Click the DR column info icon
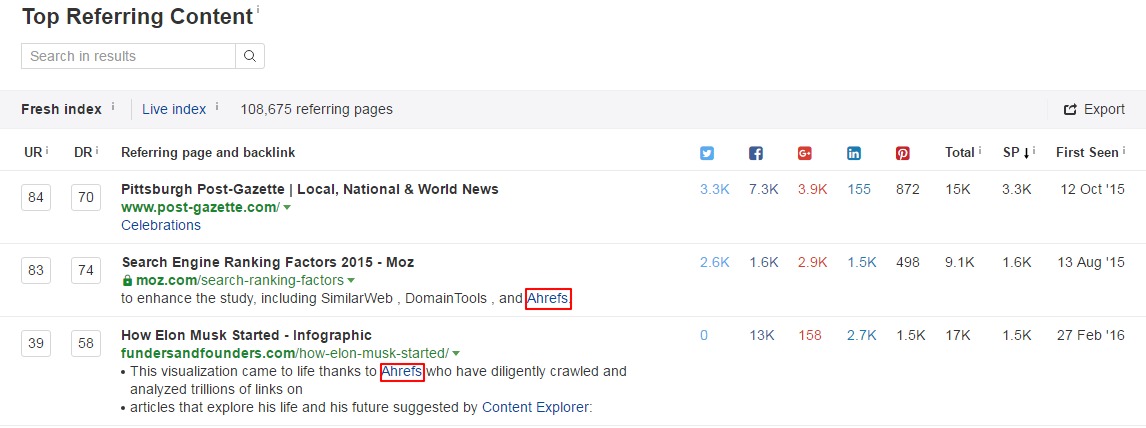Viewport: 1146px width, 428px height. (96, 150)
